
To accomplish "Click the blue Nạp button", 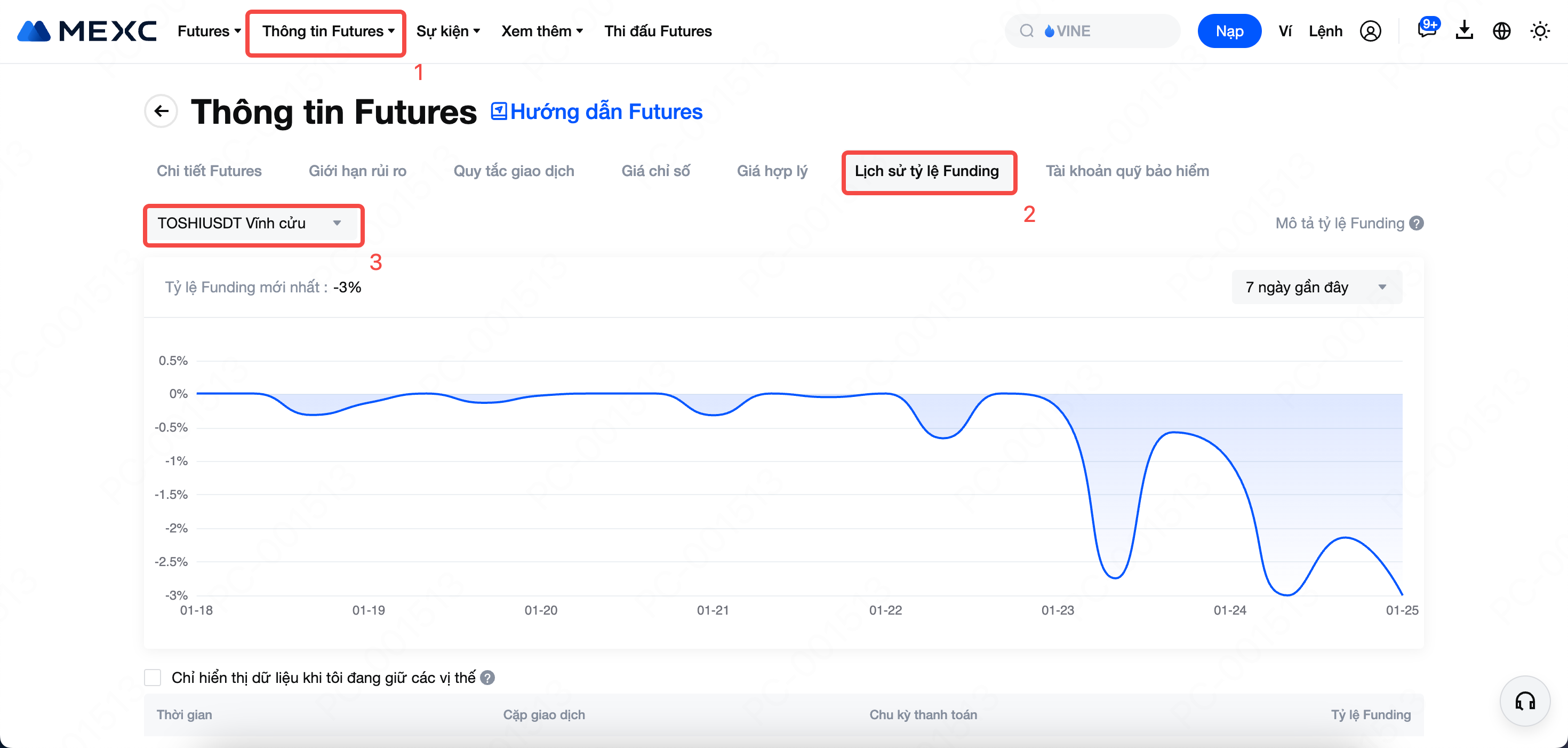I will click(1229, 31).
